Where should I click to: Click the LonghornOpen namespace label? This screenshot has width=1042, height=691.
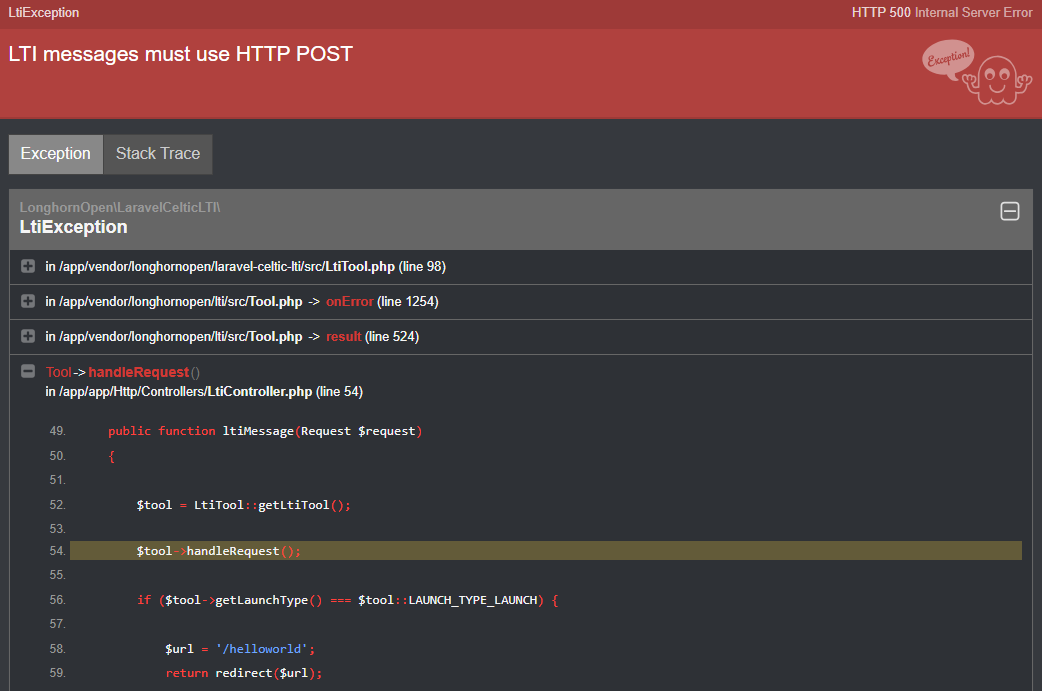coord(119,207)
